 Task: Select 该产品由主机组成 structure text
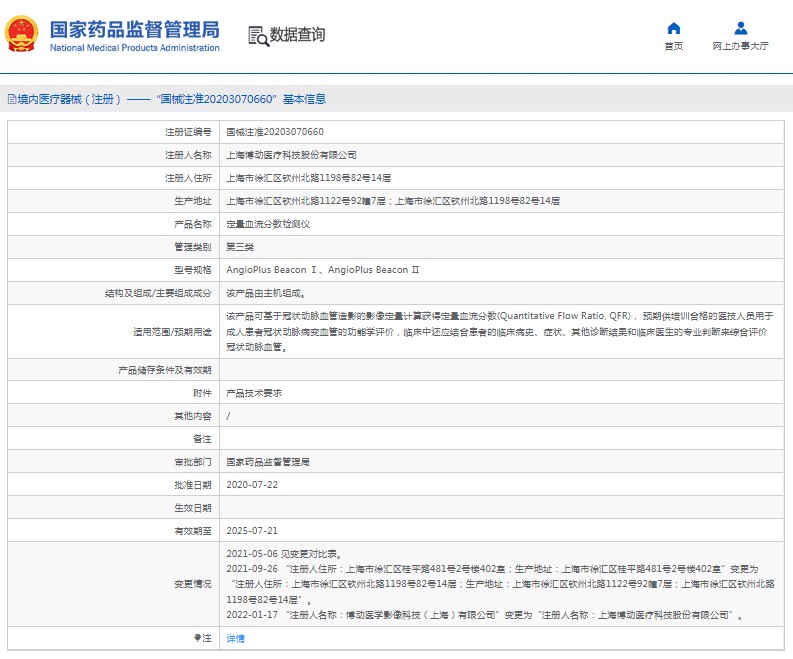coord(266,293)
